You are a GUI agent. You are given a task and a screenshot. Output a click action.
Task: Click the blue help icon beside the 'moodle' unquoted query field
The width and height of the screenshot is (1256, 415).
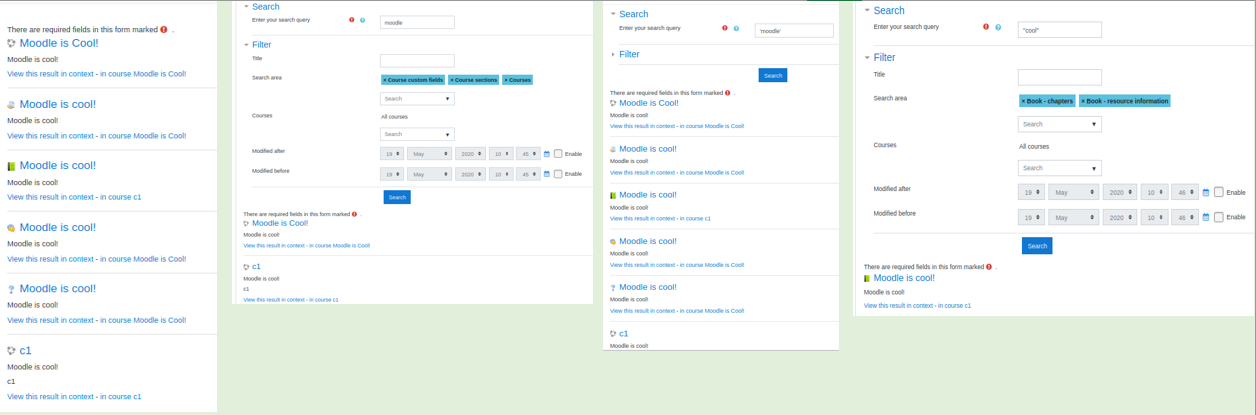[362, 20]
